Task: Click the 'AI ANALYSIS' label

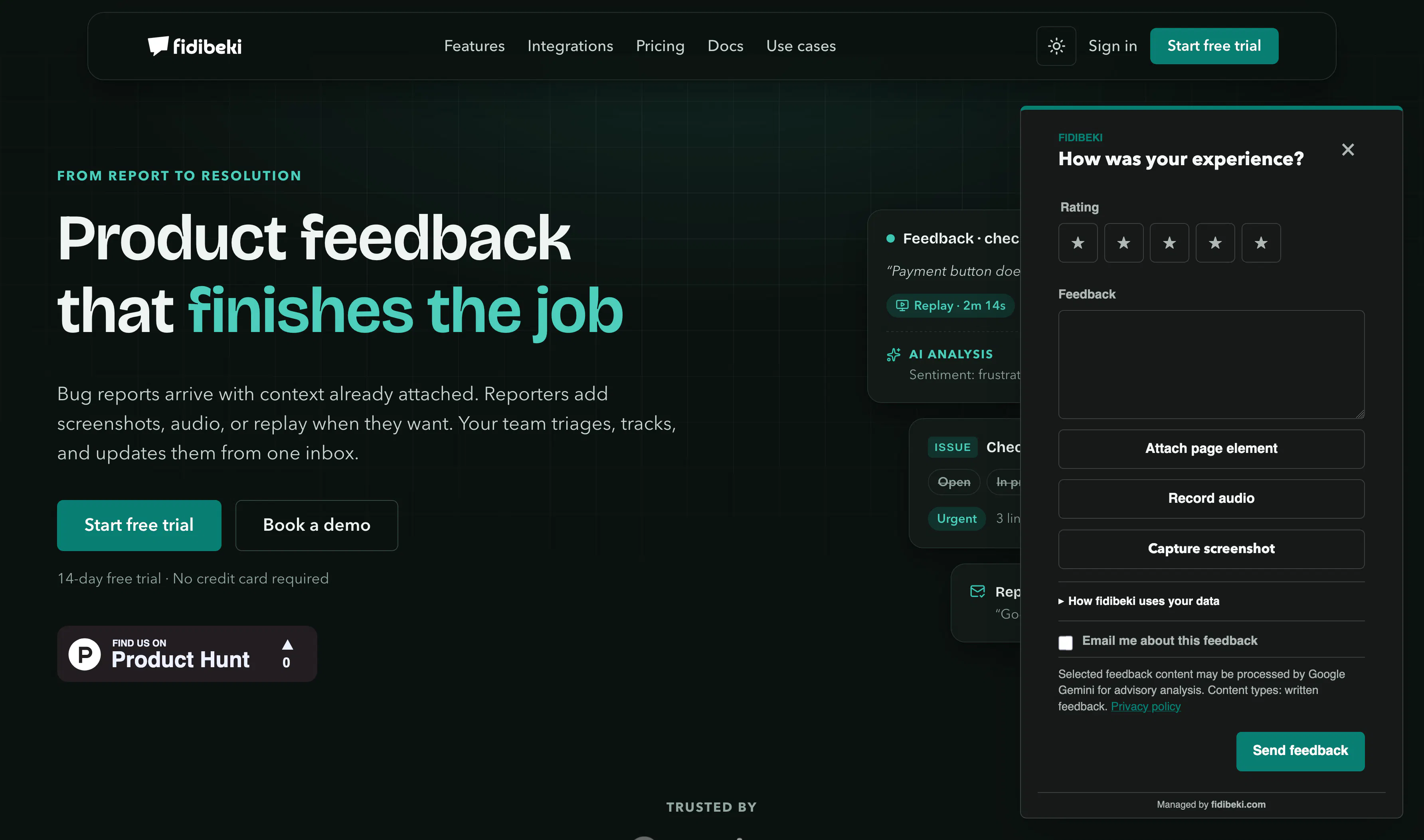Action: click(950, 354)
